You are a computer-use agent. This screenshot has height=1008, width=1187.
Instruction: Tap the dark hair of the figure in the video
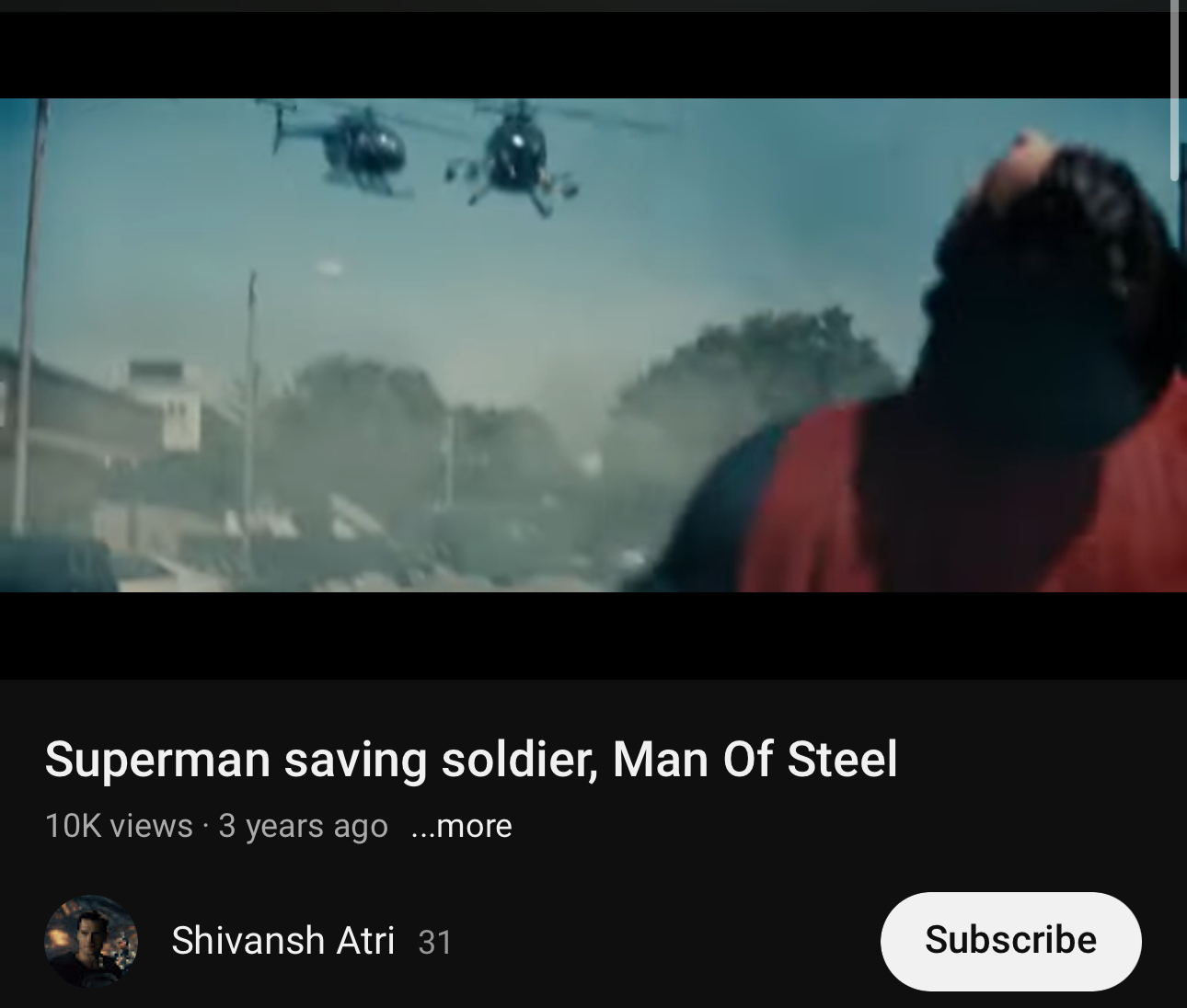click(x=1058, y=258)
